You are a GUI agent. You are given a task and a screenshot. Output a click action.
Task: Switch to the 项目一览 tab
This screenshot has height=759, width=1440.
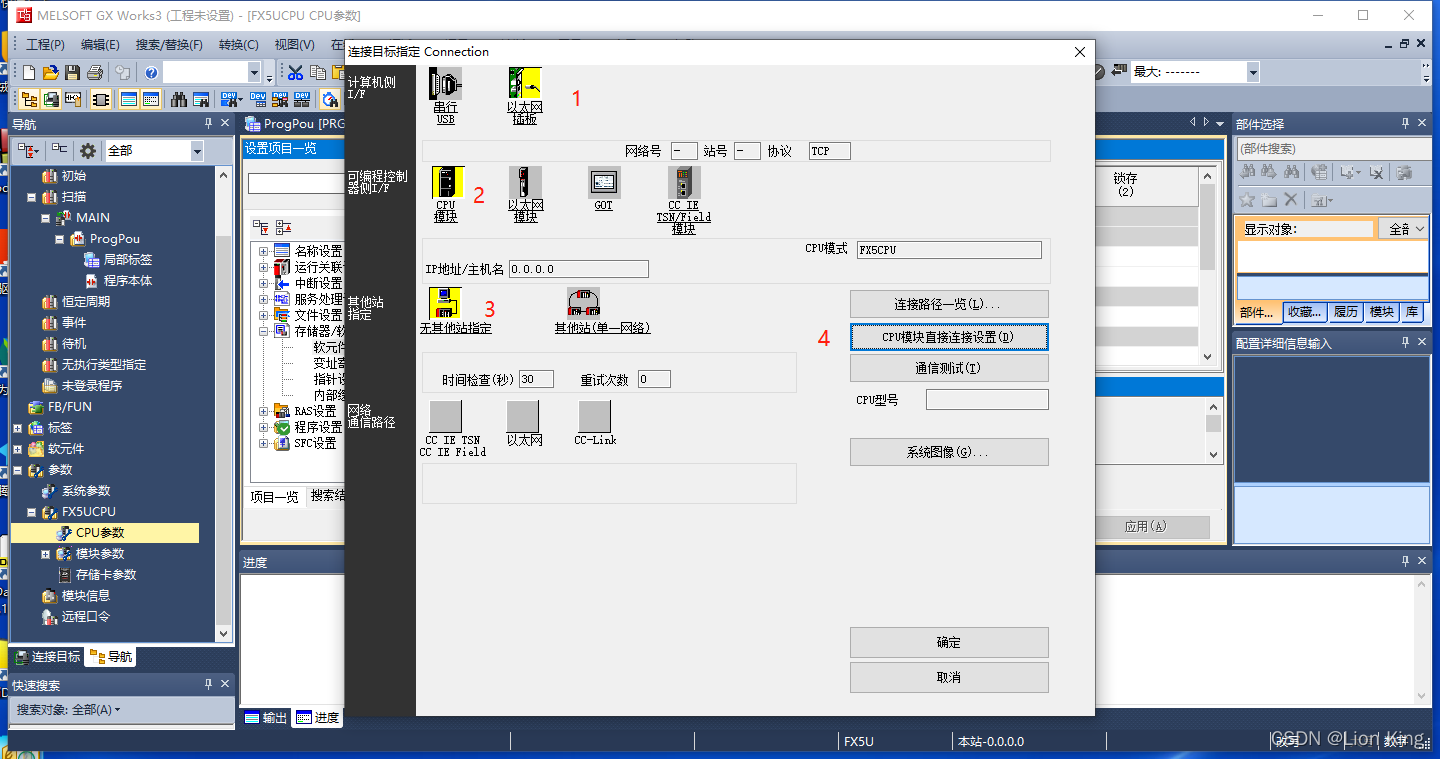[274, 496]
